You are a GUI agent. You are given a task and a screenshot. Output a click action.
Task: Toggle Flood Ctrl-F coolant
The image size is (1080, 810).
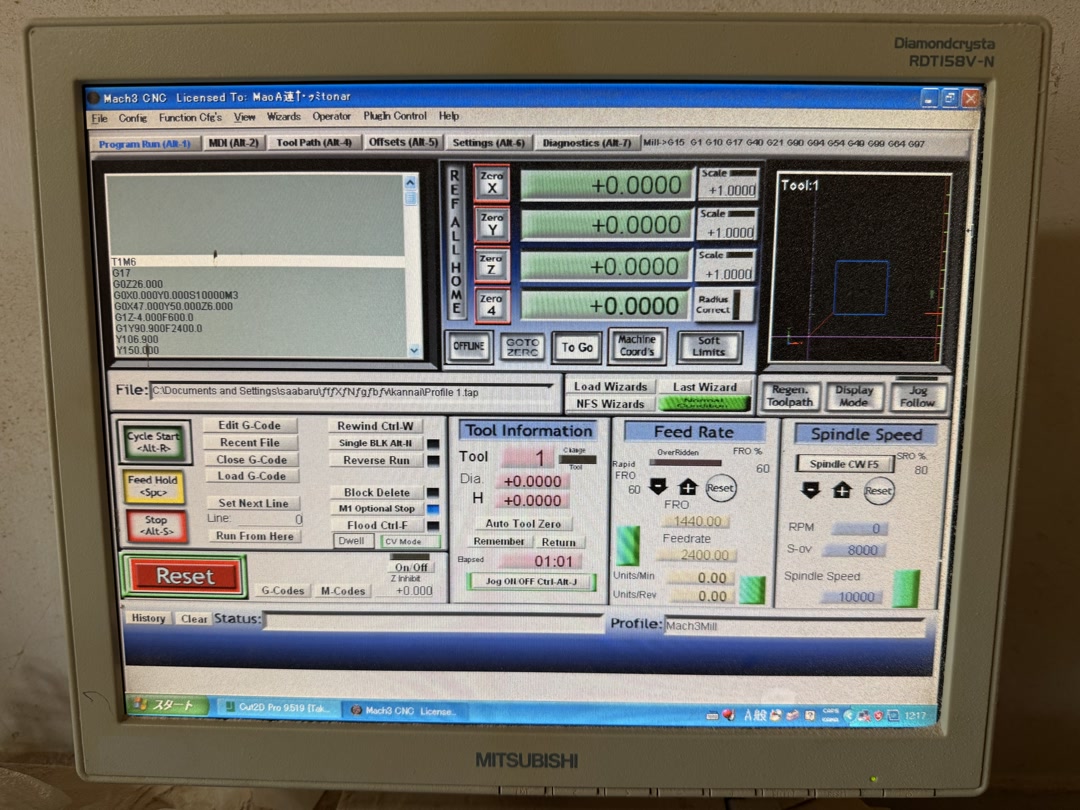[376, 525]
